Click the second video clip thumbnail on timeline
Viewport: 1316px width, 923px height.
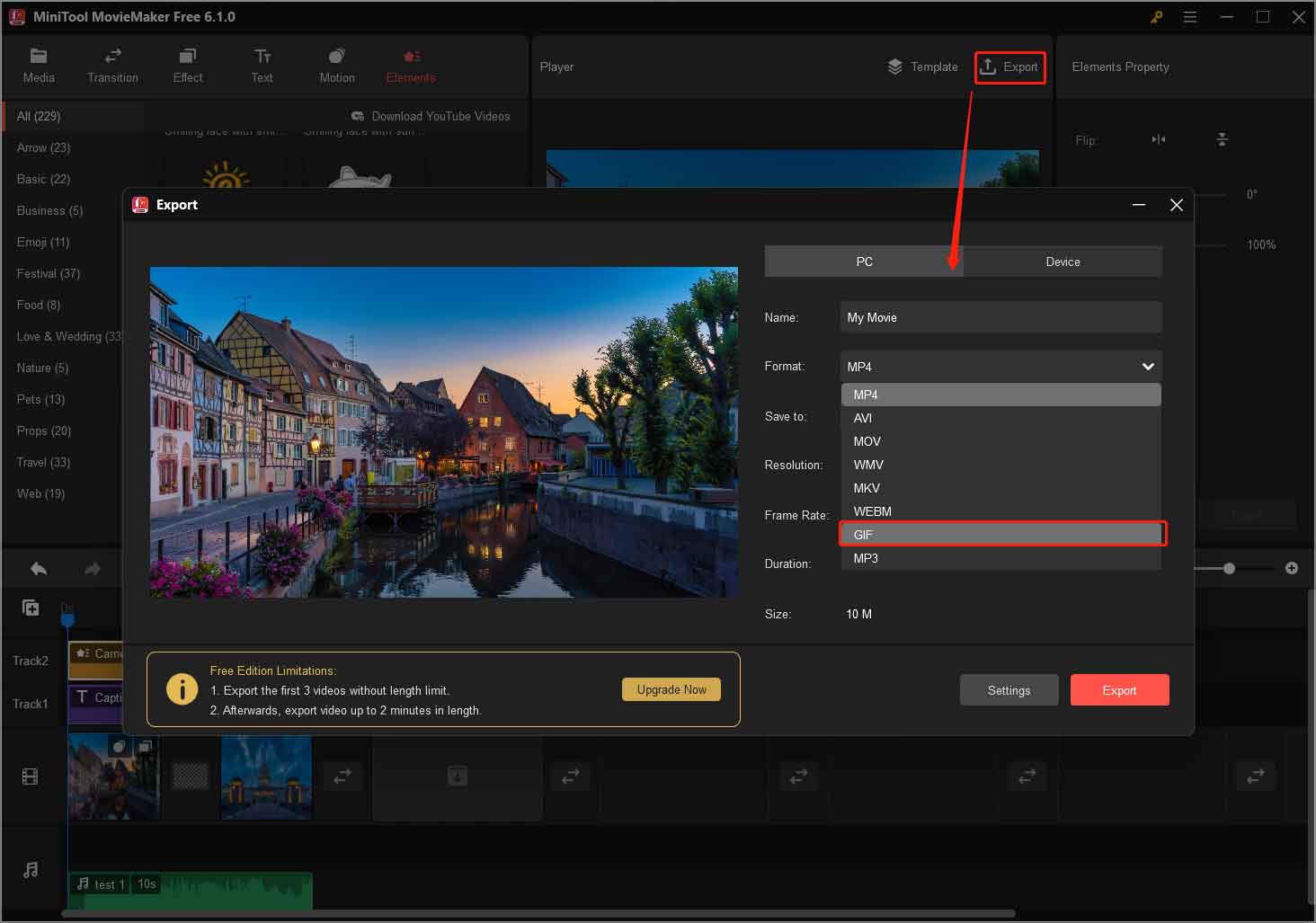tap(266, 777)
